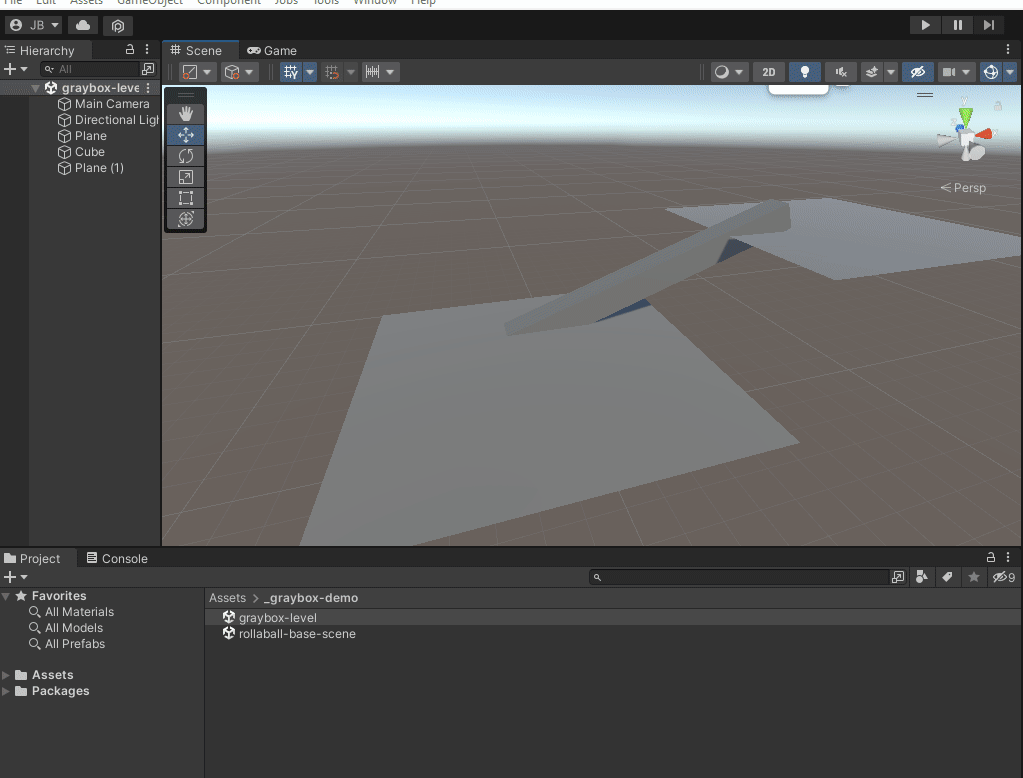This screenshot has width=1023, height=778.
Task: Click Search by Label tag icon in Project
Action: [947, 577]
